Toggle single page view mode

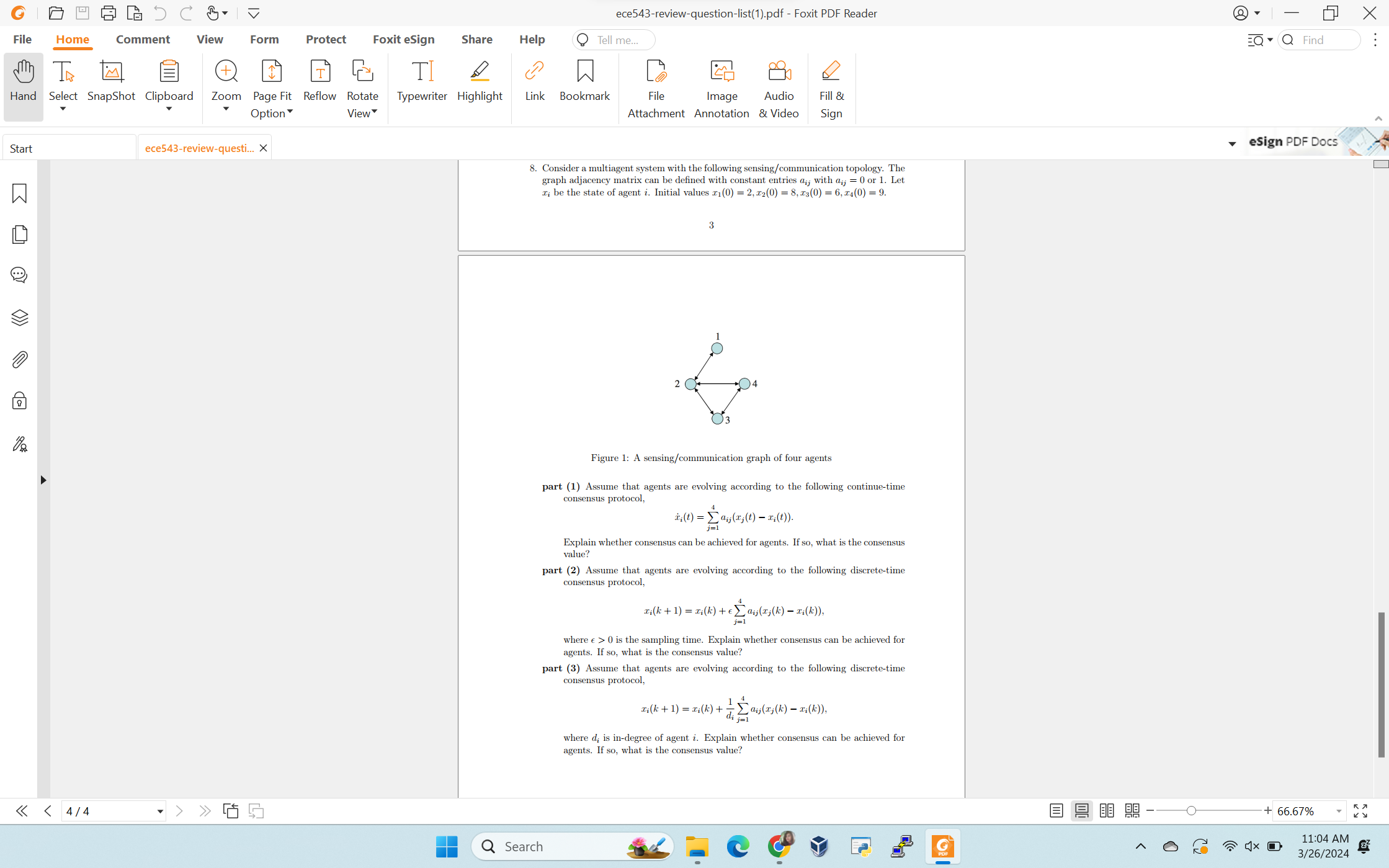(1056, 811)
